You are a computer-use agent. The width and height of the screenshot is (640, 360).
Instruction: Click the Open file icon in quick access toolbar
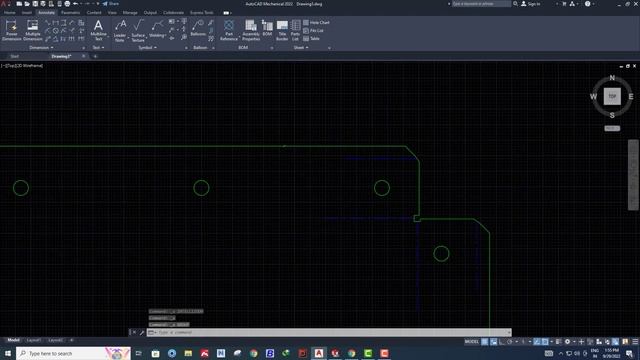pos(27,4)
